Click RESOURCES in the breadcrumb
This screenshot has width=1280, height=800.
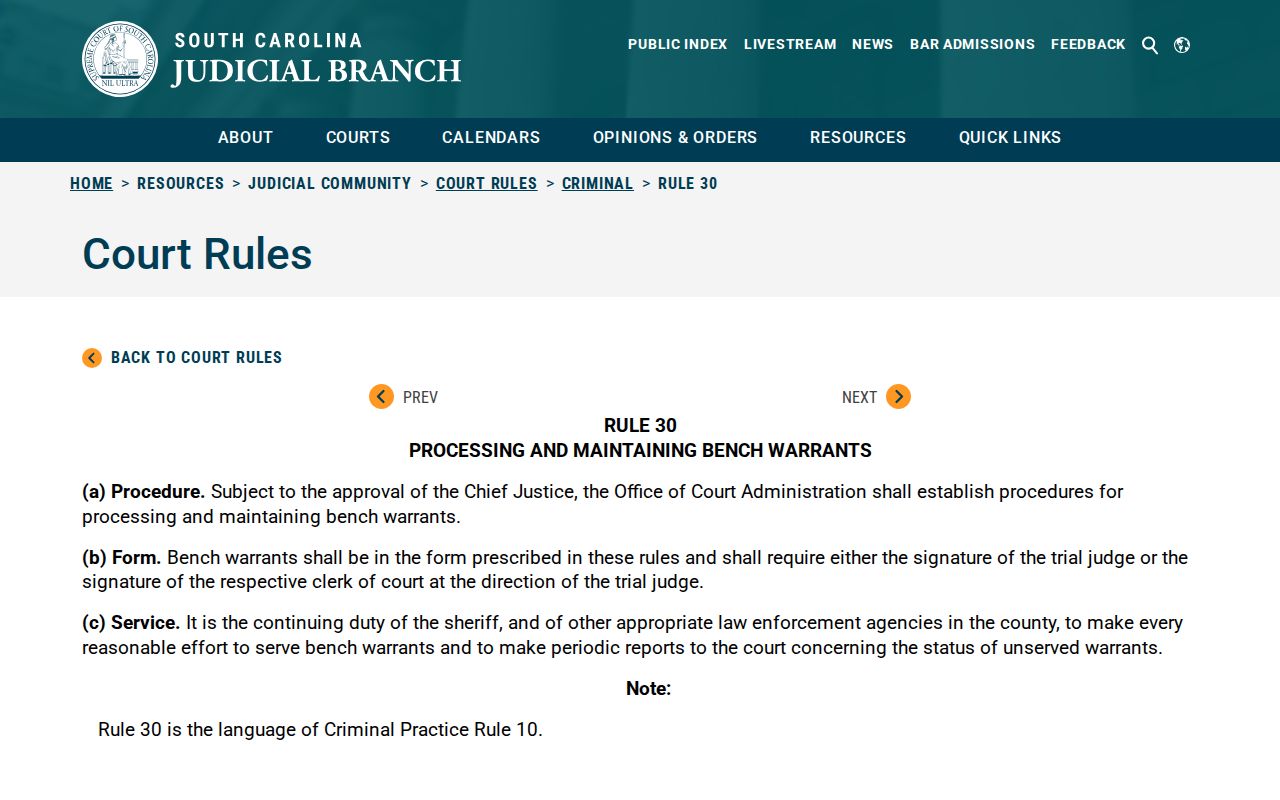[x=180, y=184]
